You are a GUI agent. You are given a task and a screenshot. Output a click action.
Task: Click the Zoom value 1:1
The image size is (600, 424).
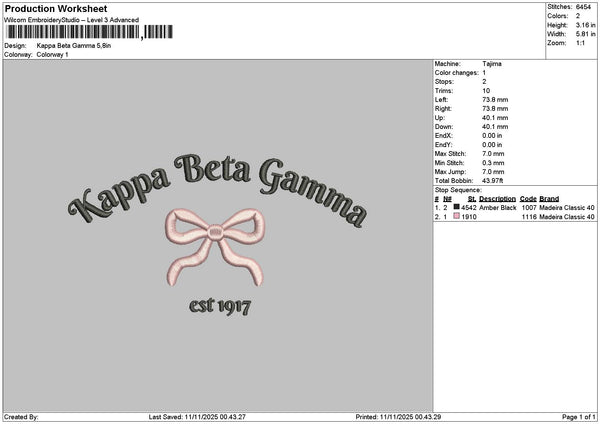pos(582,43)
